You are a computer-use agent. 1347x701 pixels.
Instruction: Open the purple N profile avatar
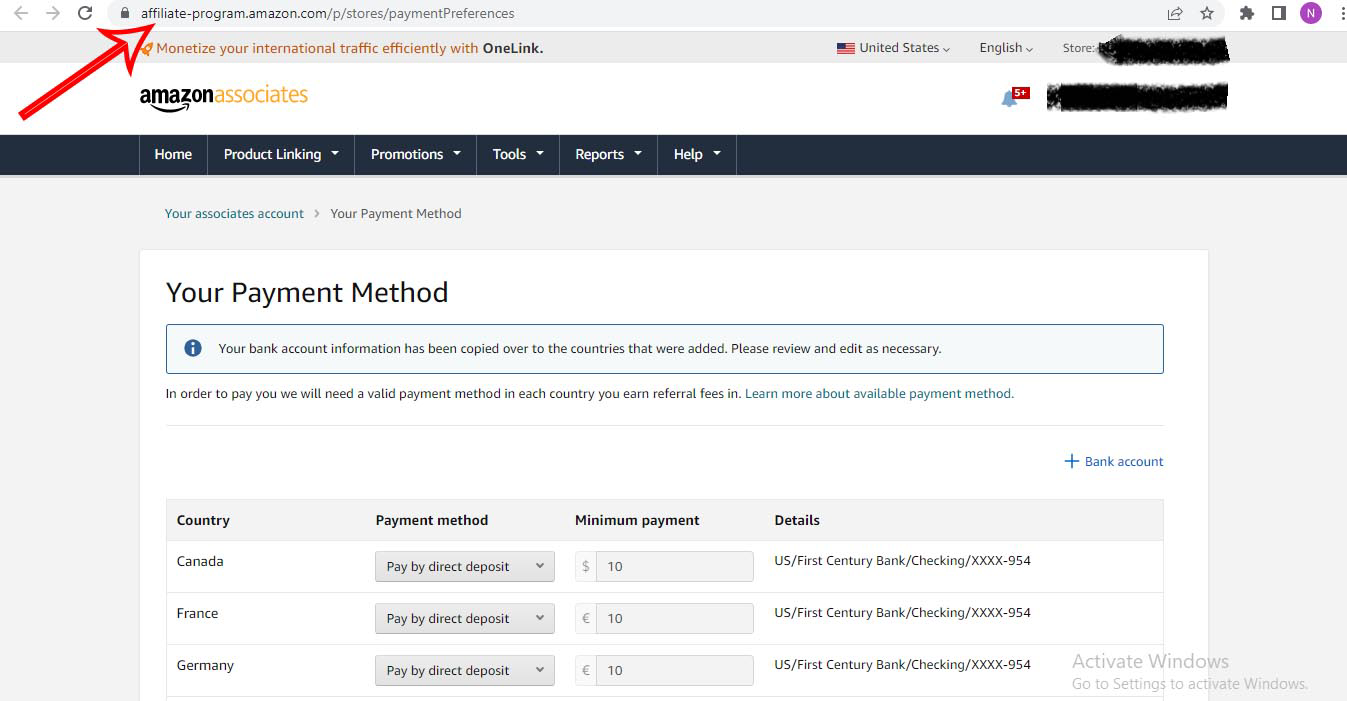[x=1311, y=14]
